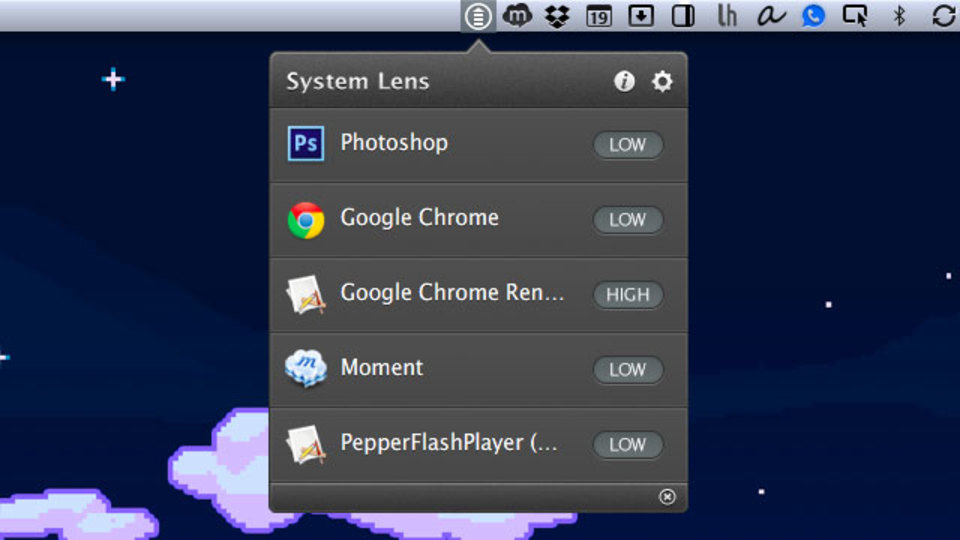Image resolution: width=960 pixels, height=540 pixels.
Task: Click the sync arrows menu bar icon
Action: tap(943, 16)
